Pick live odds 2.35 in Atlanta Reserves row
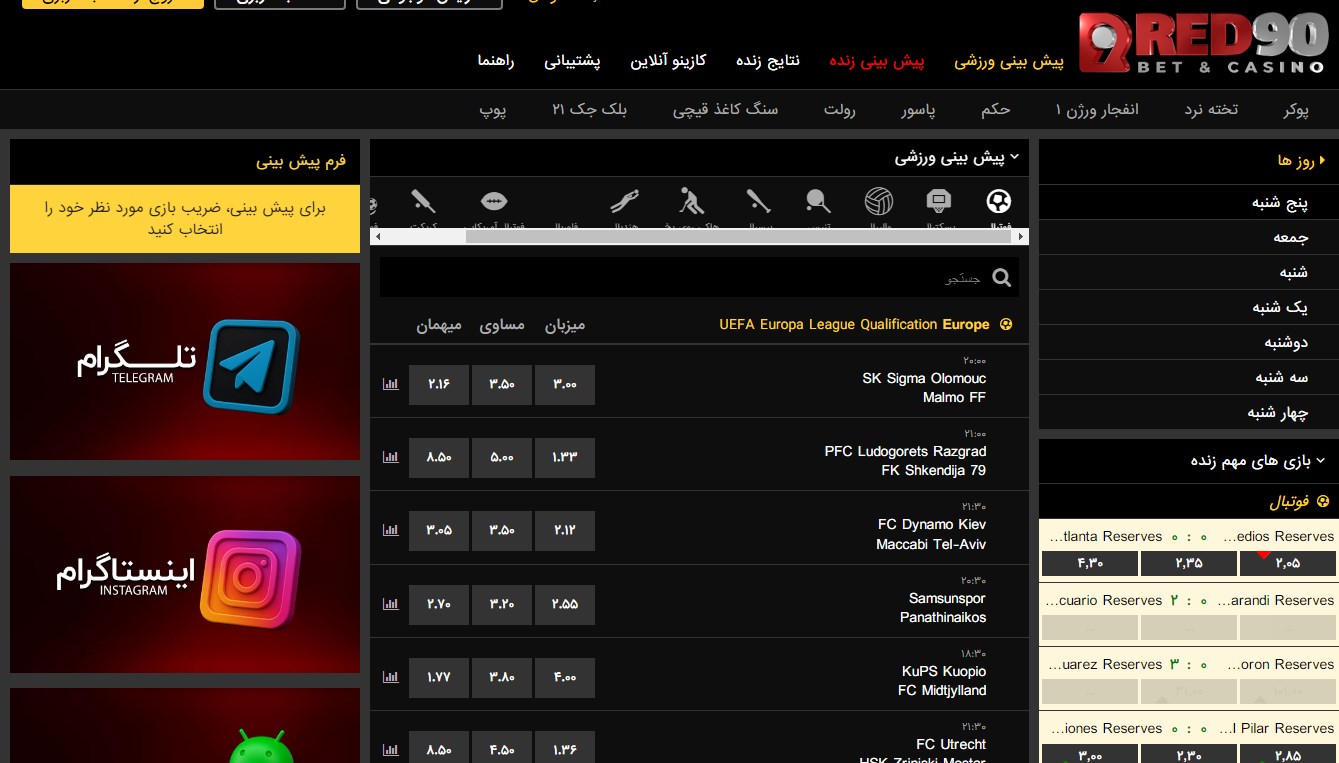 [1189, 564]
